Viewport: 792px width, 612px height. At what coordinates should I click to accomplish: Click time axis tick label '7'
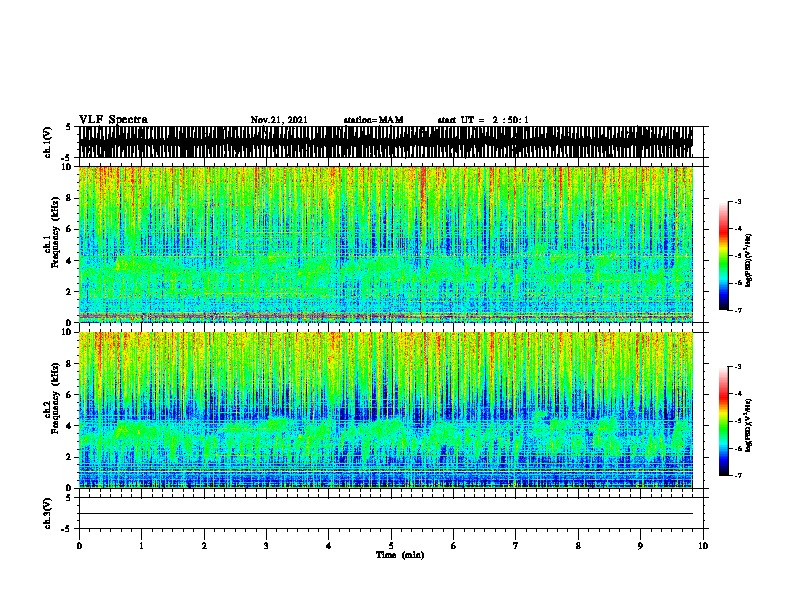point(516,545)
